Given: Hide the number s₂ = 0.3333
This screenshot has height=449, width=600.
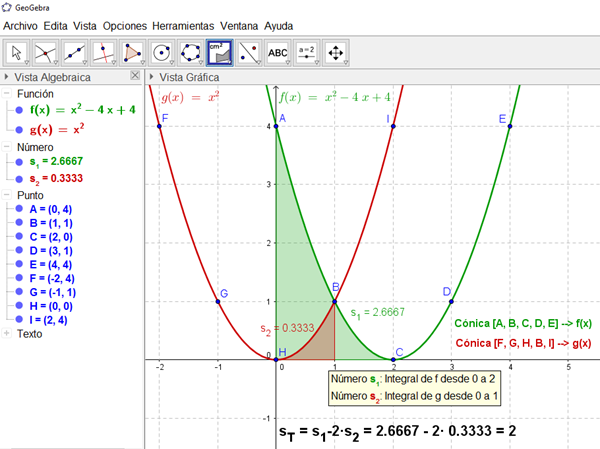Looking at the screenshot, I should point(20,178).
